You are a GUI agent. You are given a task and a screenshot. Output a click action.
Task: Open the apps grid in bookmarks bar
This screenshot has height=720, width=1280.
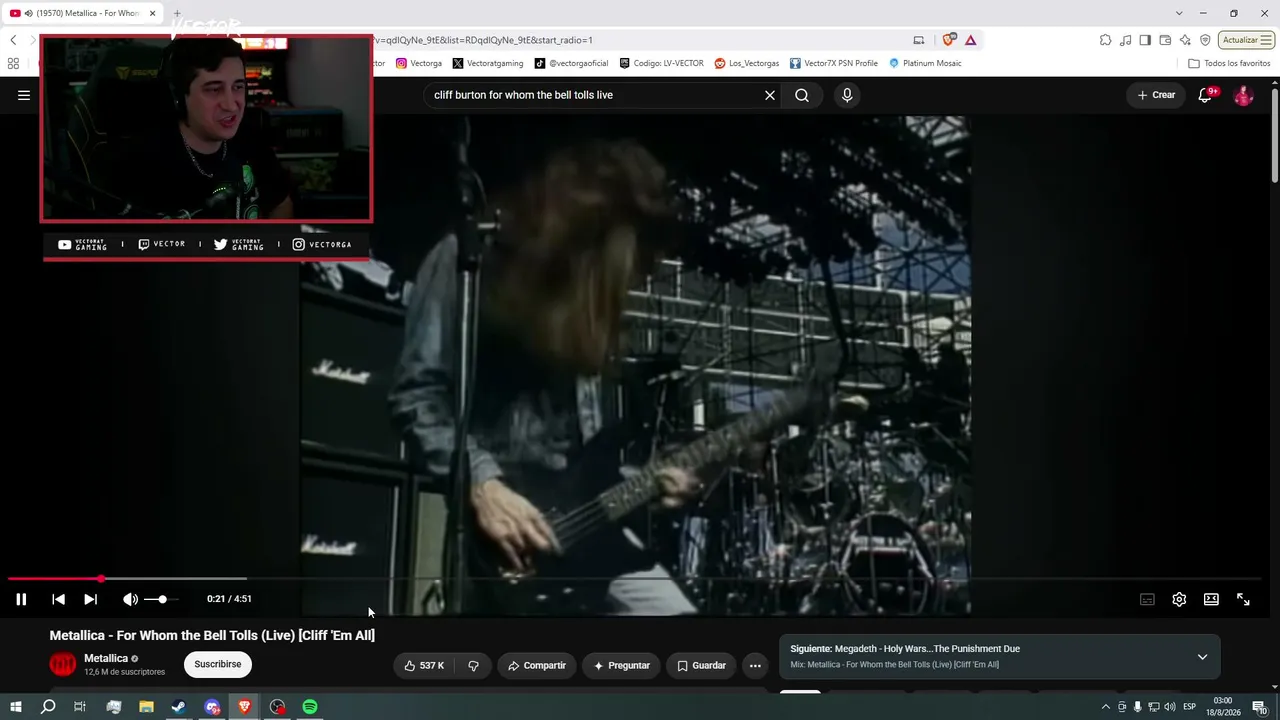(13, 63)
